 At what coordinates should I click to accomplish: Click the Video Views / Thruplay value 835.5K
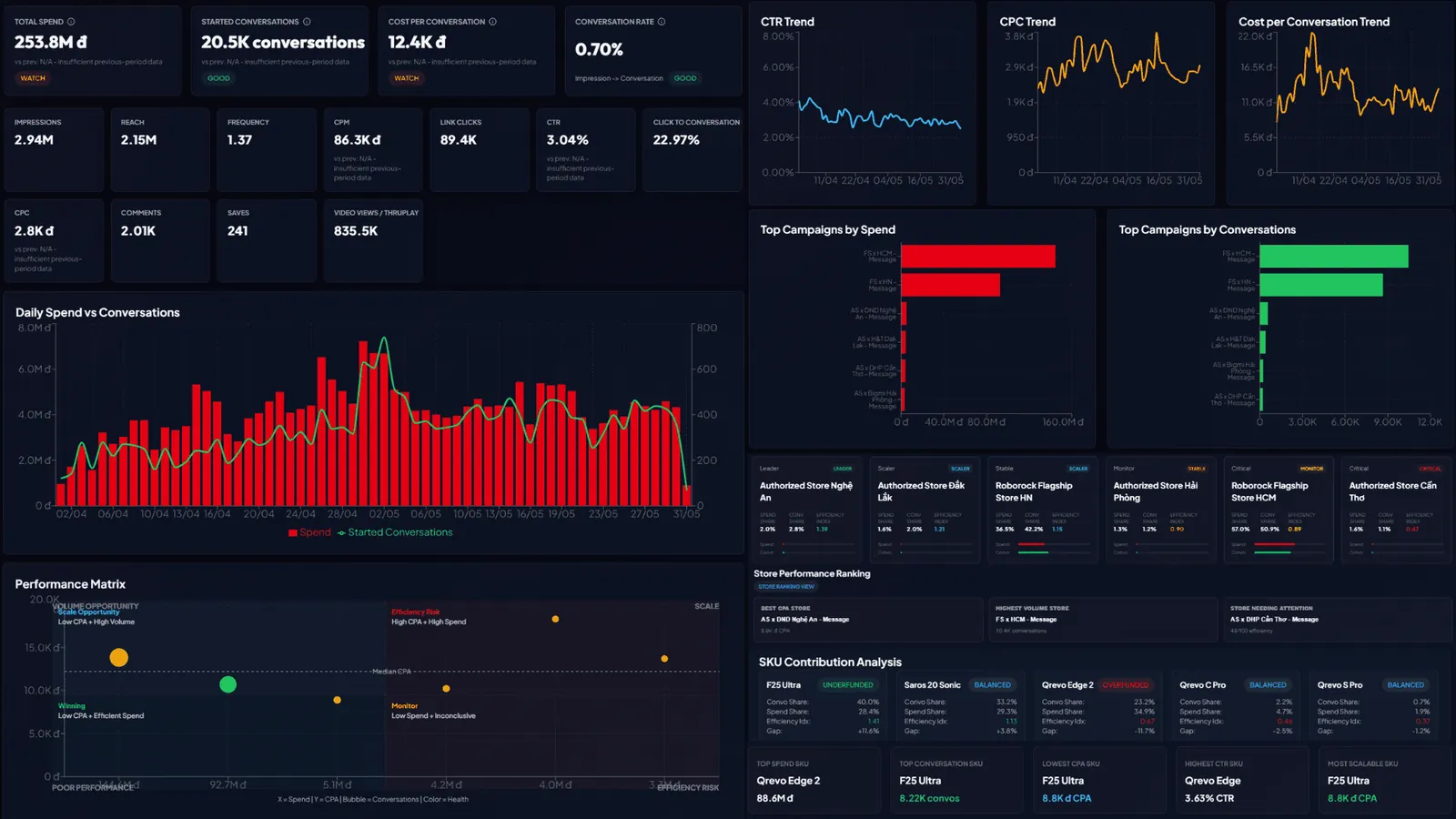356,231
